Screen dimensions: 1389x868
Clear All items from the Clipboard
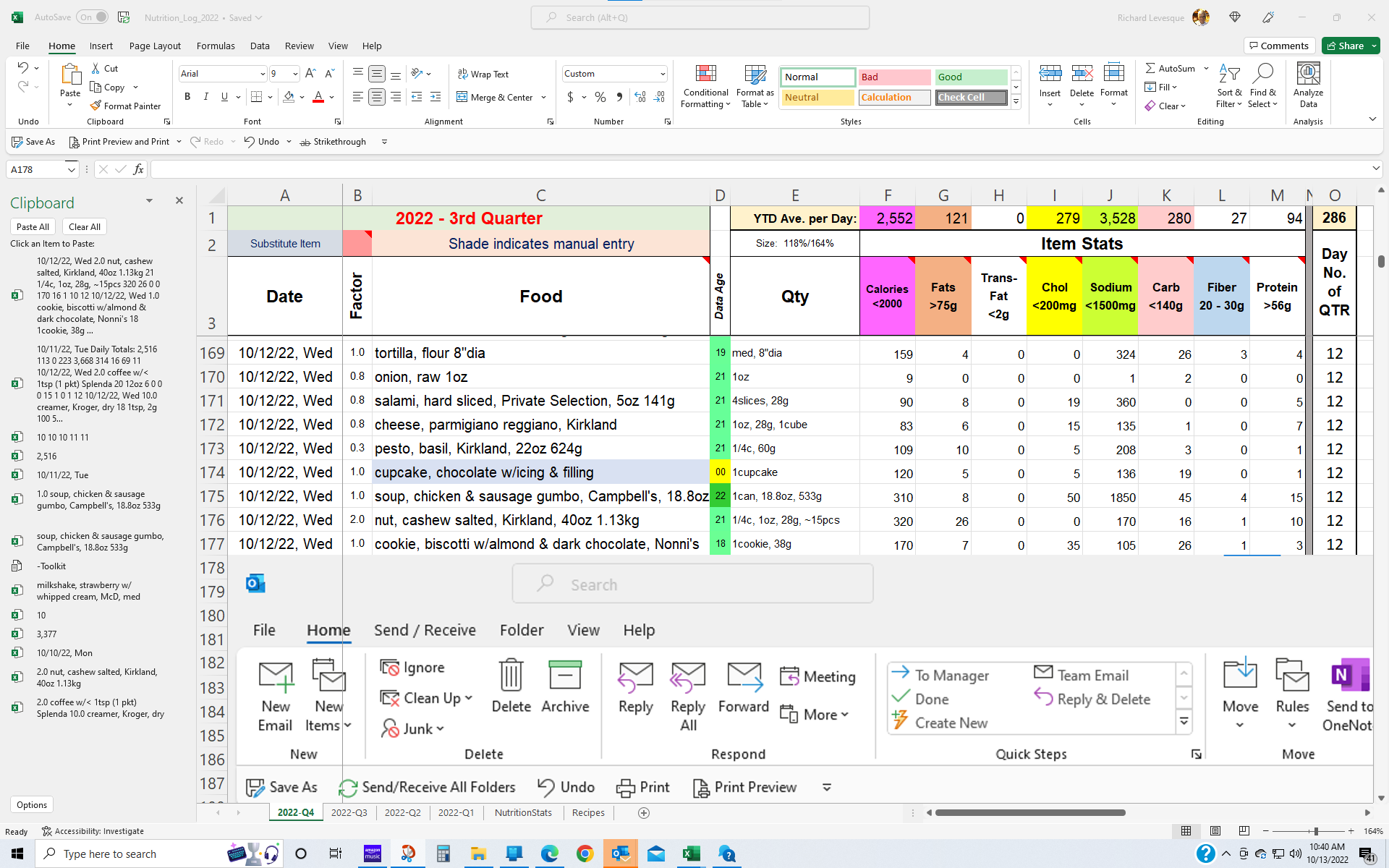point(84,226)
